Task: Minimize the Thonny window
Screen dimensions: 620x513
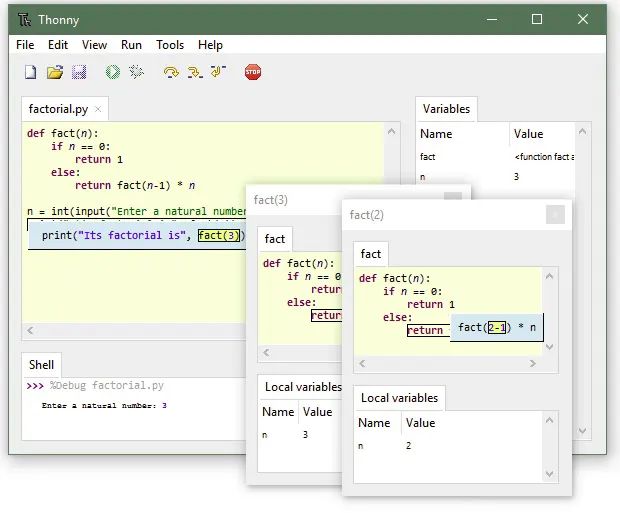Action: [492, 19]
